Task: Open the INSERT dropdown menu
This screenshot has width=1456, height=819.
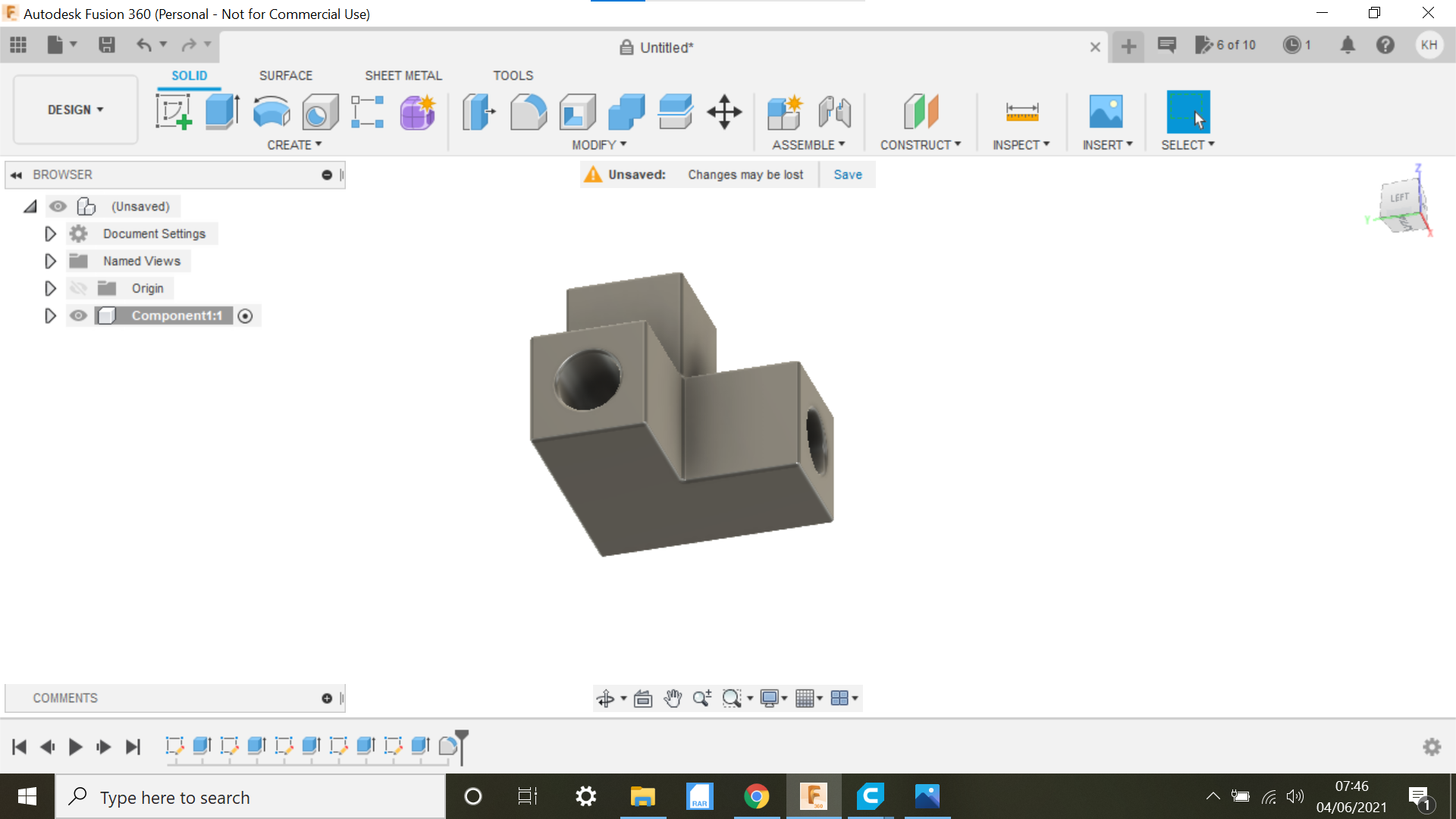Action: tap(1107, 145)
